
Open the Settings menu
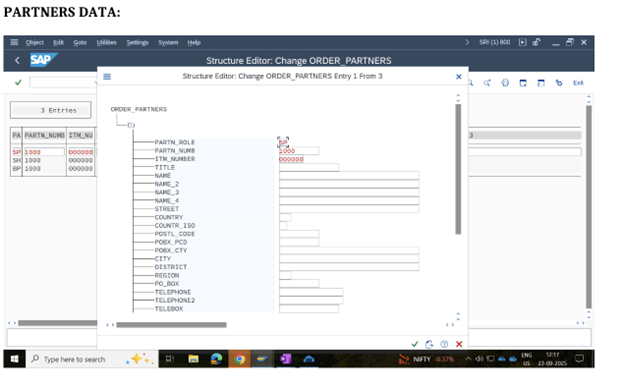click(x=137, y=43)
